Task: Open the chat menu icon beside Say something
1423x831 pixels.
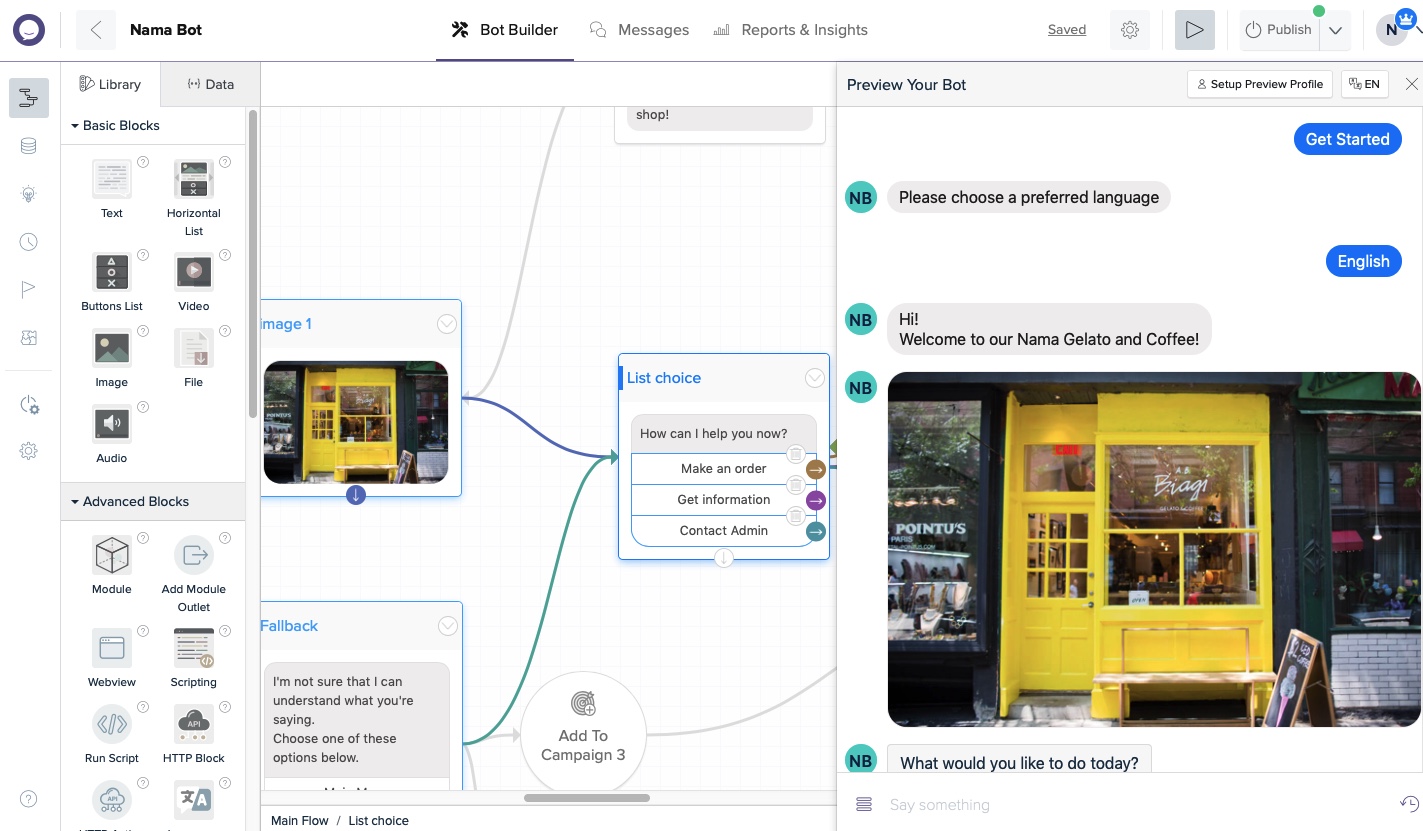Action: click(864, 805)
